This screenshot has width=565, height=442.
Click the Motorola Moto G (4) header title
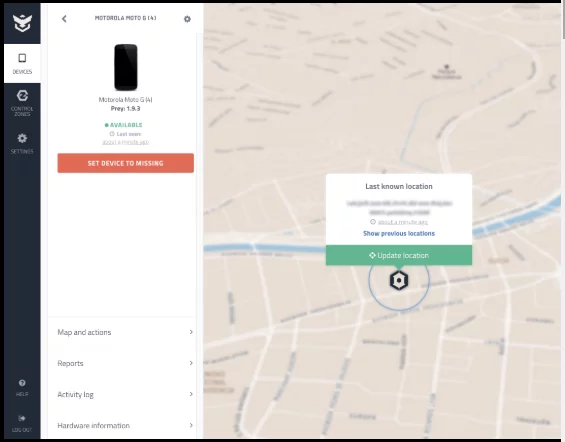coord(125,18)
